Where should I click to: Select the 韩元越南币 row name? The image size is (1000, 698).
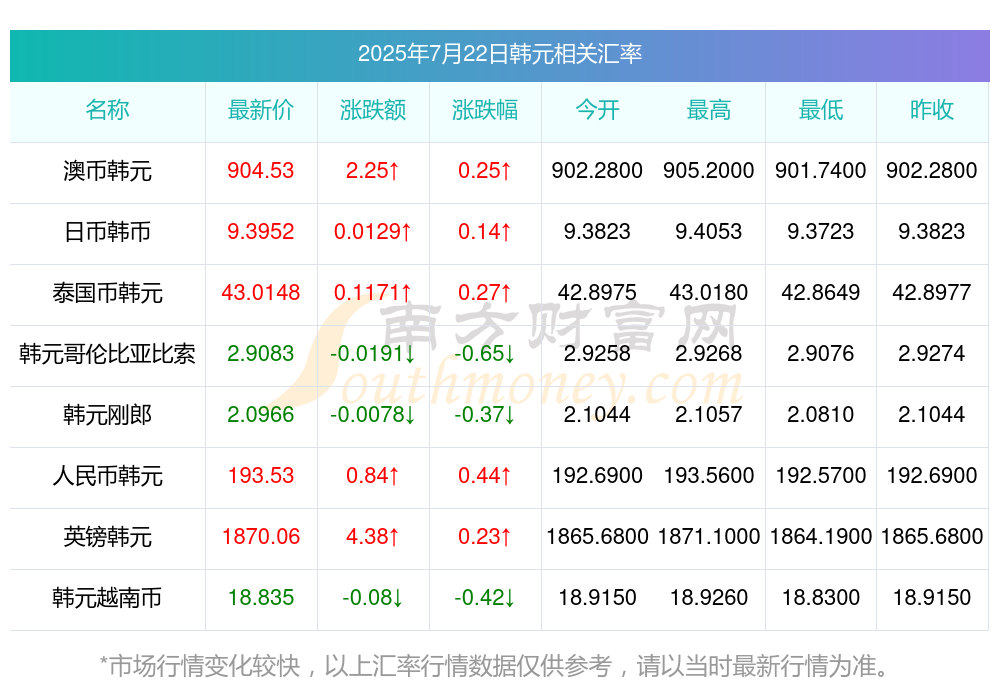pos(107,598)
